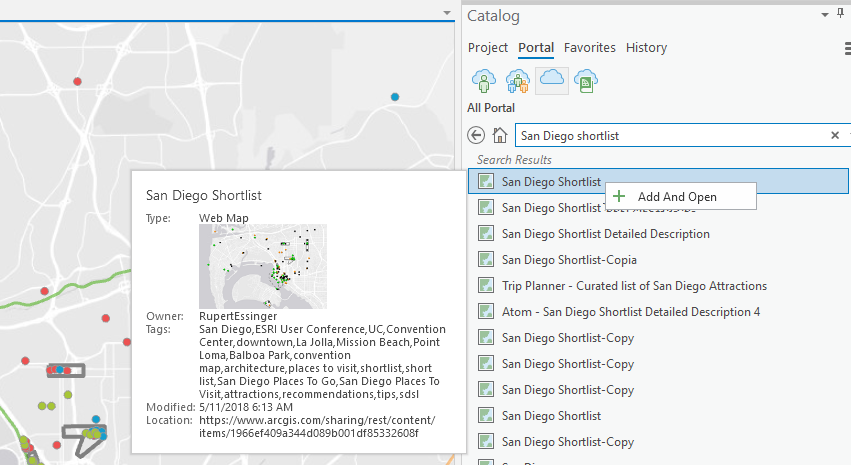Click the blue point on the map

(395, 97)
